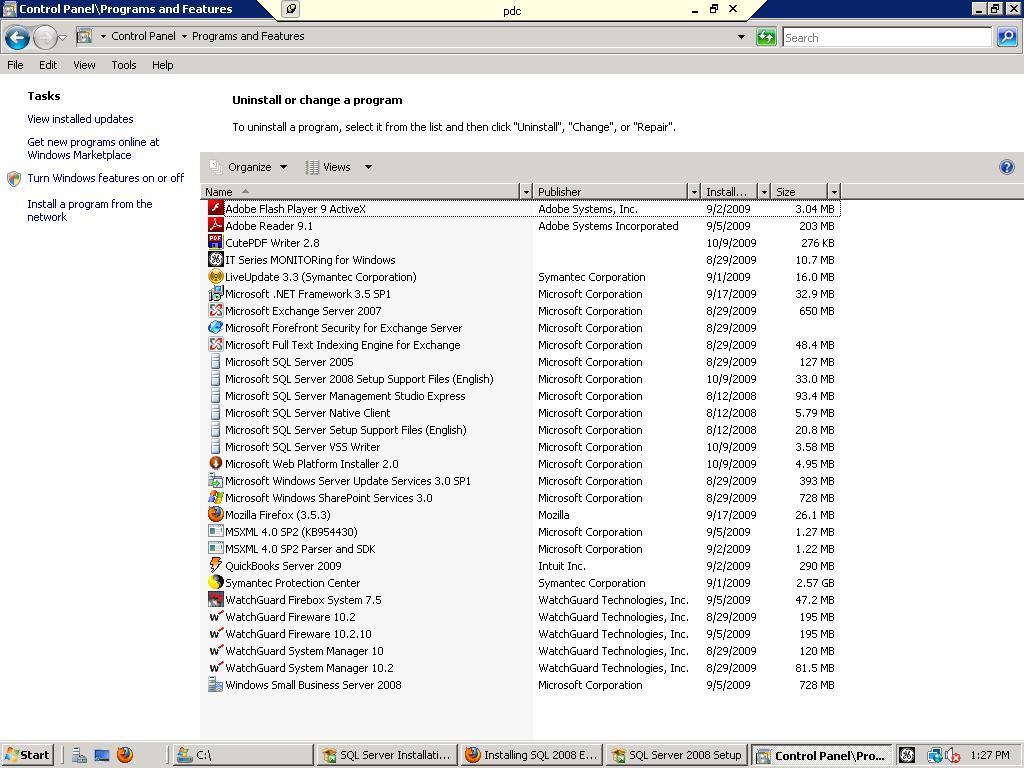The image size is (1024, 768).
Task: Click the Microsoft Exchange Server 2007 icon
Action: pyautogui.click(x=216, y=310)
